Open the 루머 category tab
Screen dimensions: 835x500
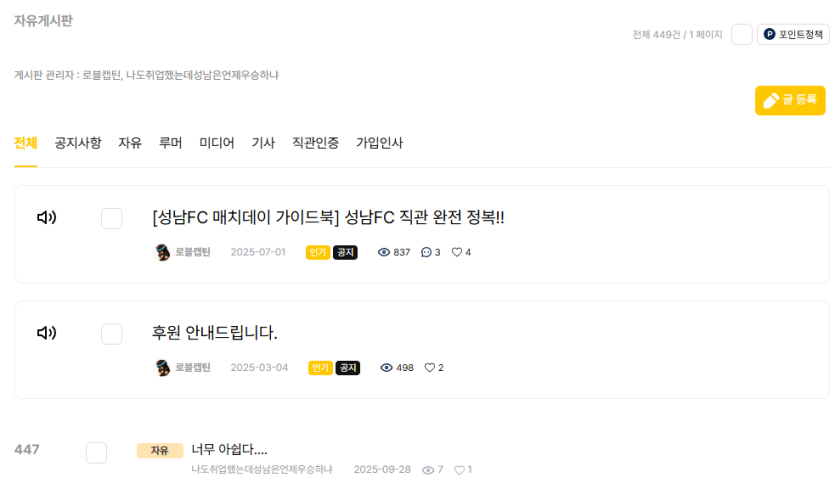point(170,143)
